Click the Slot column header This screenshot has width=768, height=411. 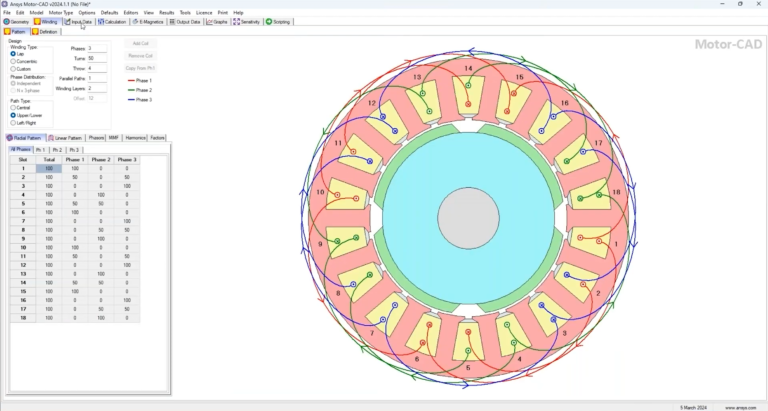pyautogui.click(x=23, y=160)
